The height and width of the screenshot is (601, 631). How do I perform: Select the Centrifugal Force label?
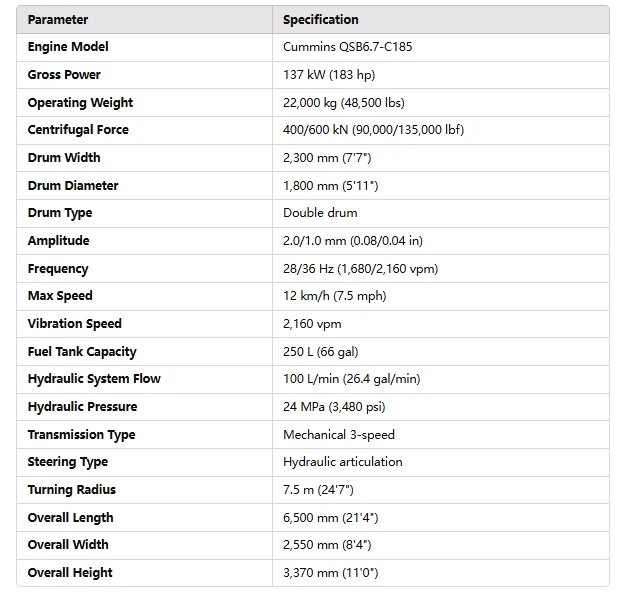tap(78, 130)
